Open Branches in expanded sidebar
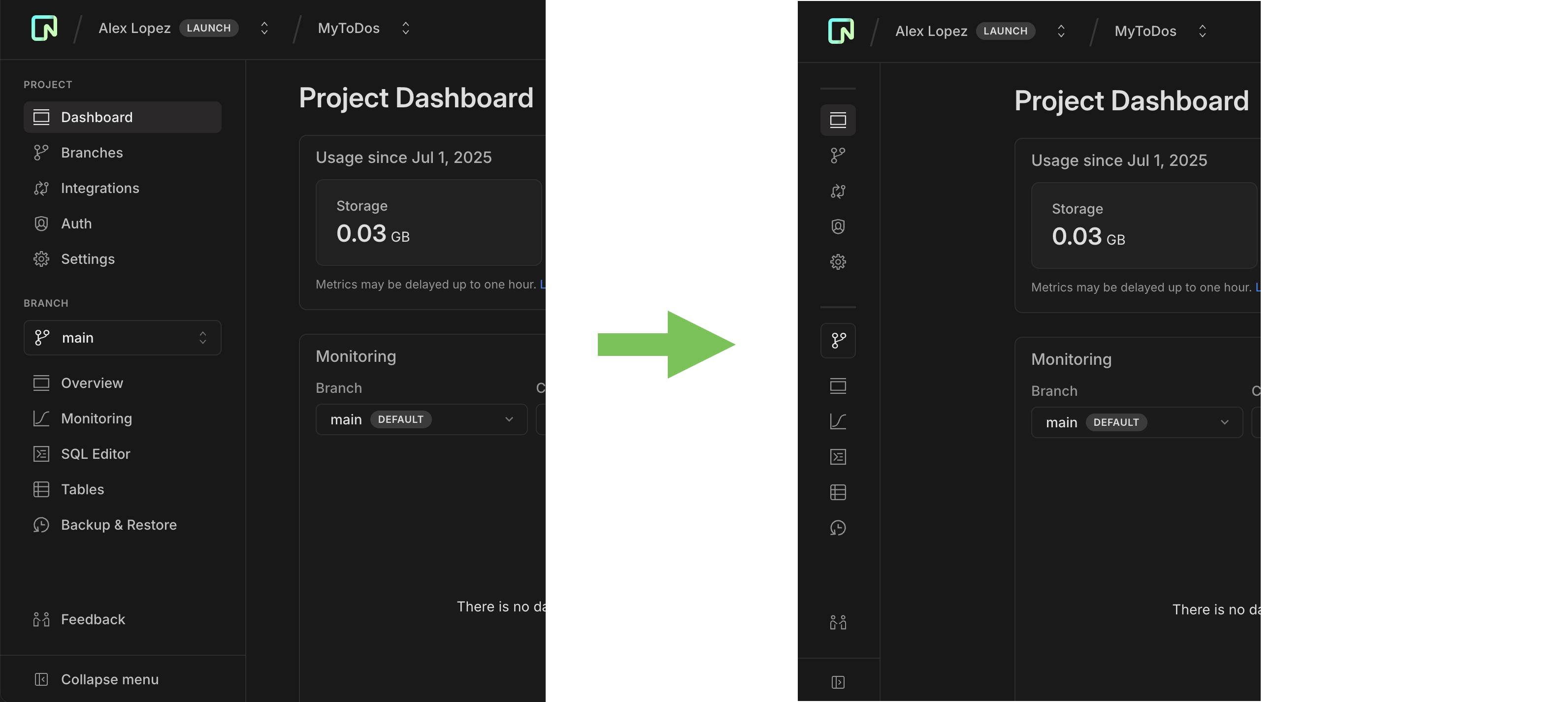The height and width of the screenshot is (702, 1568). pyautogui.click(x=122, y=153)
